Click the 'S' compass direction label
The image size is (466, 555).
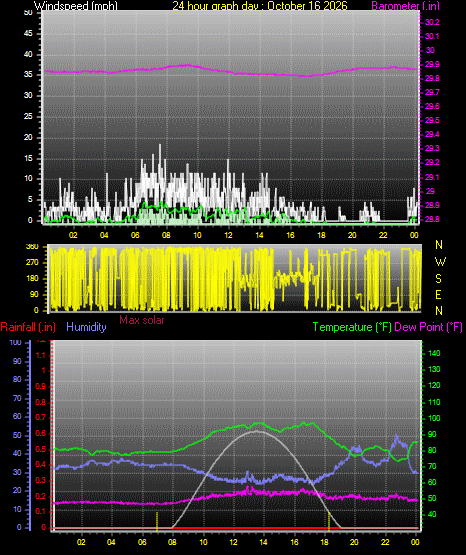(438, 279)
